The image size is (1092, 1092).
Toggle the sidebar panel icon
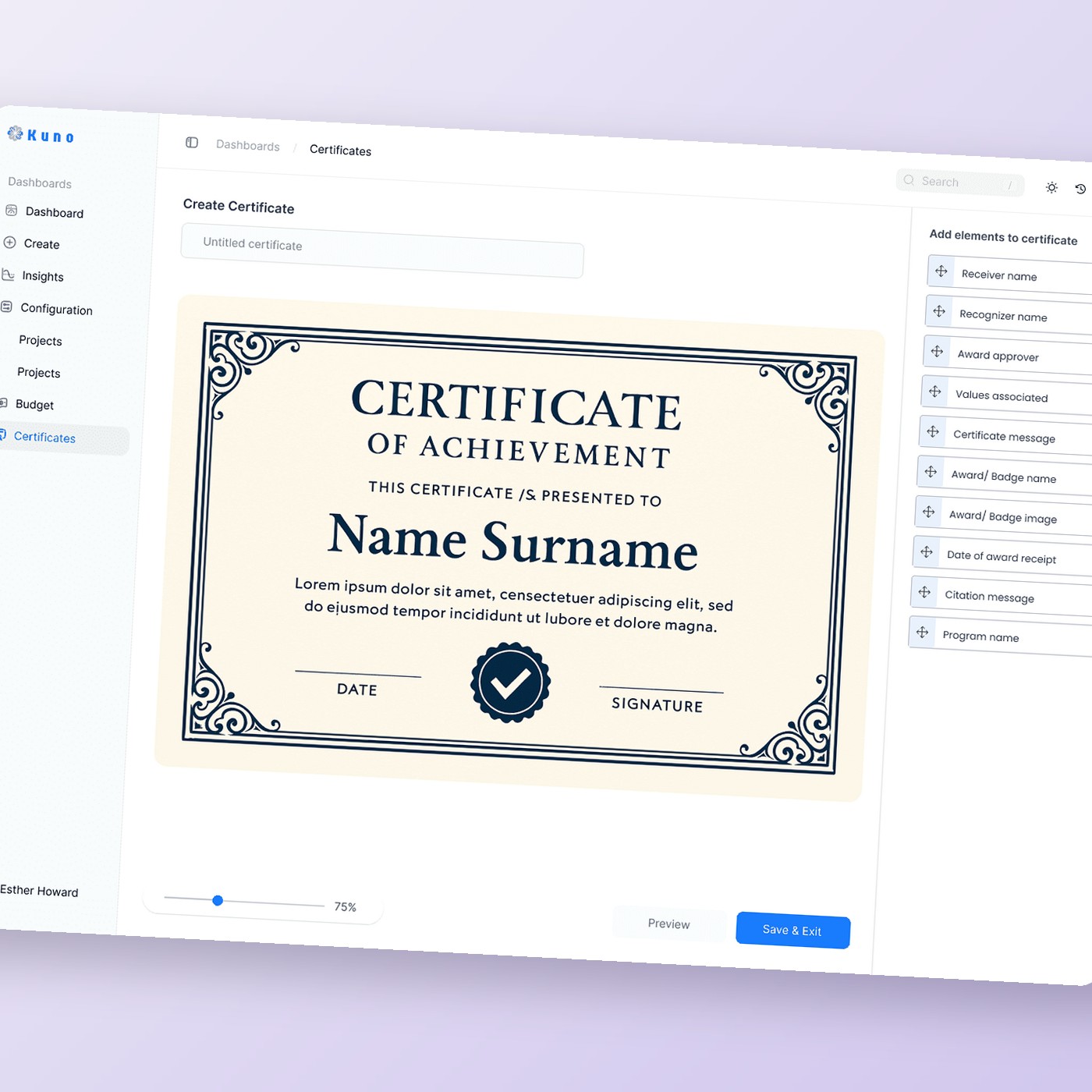[192, 142]
